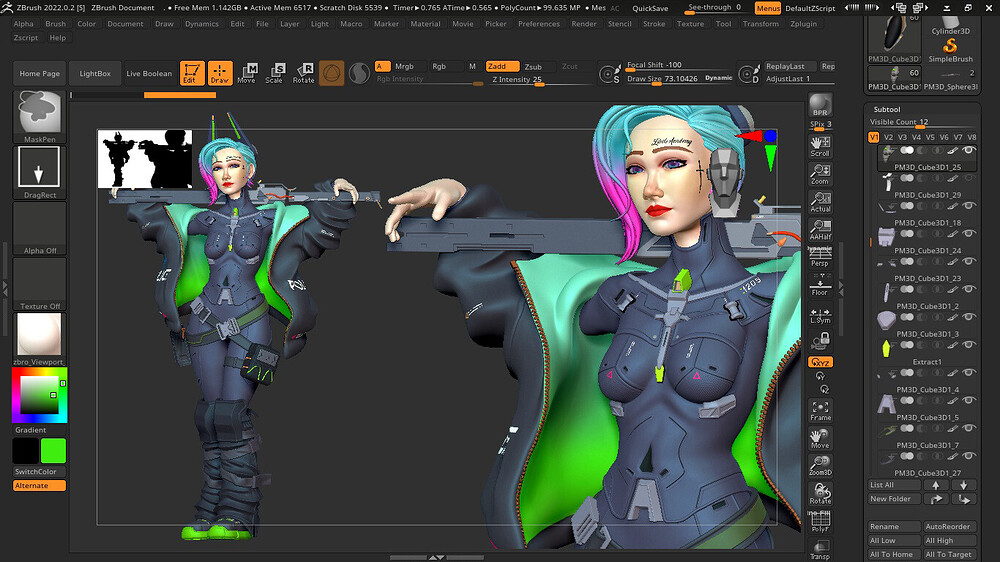1000x562 pixels.
Task: Hide the PM3D_Cube3D1_25 subtool via its eye
Action: (x=969, y=151)
